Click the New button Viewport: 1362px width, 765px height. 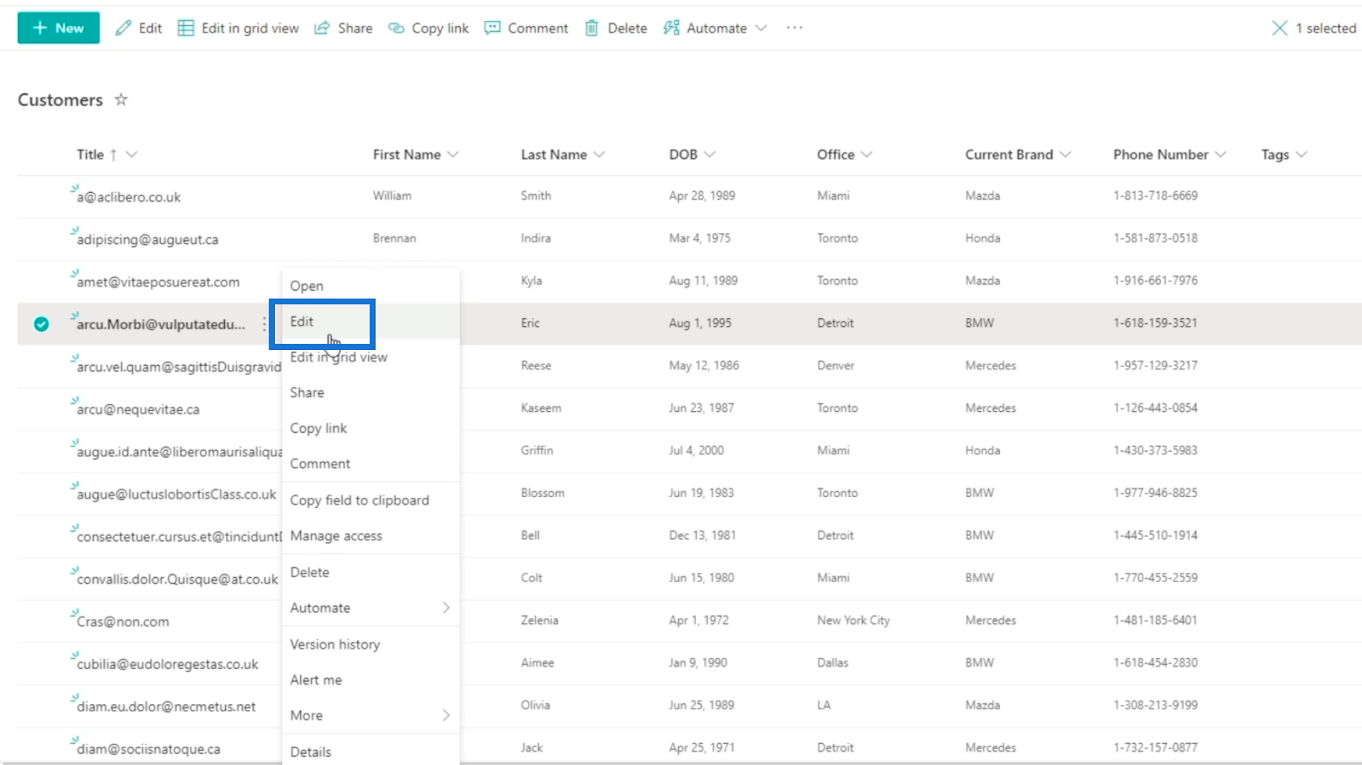58,28
